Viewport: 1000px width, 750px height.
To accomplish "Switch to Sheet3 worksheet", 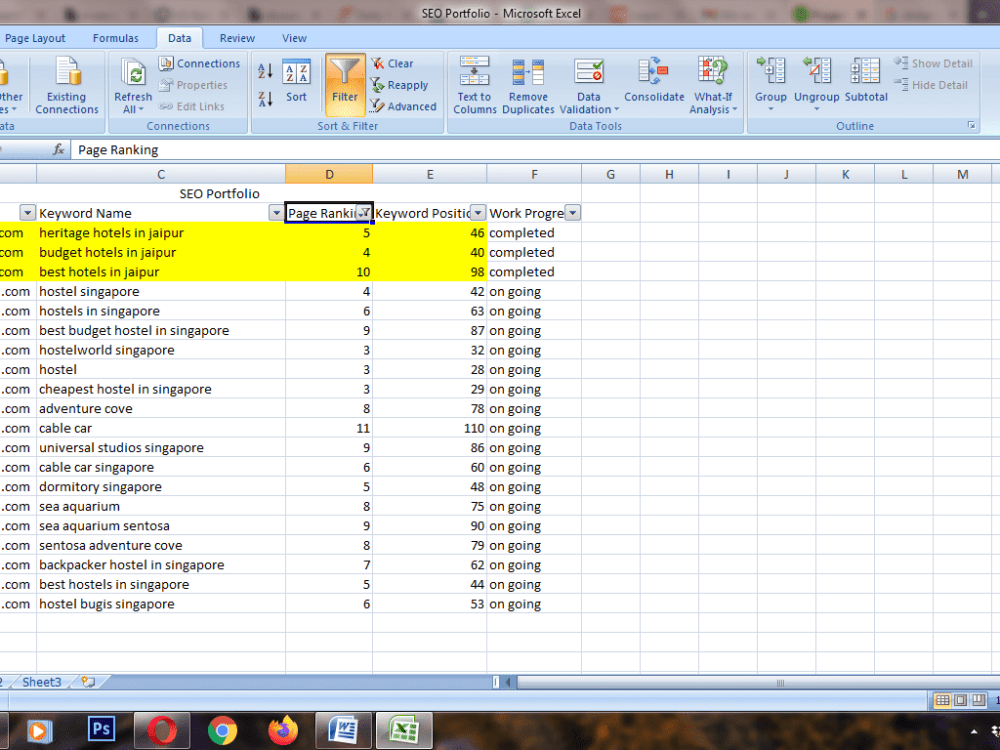I will pos(41,682).
